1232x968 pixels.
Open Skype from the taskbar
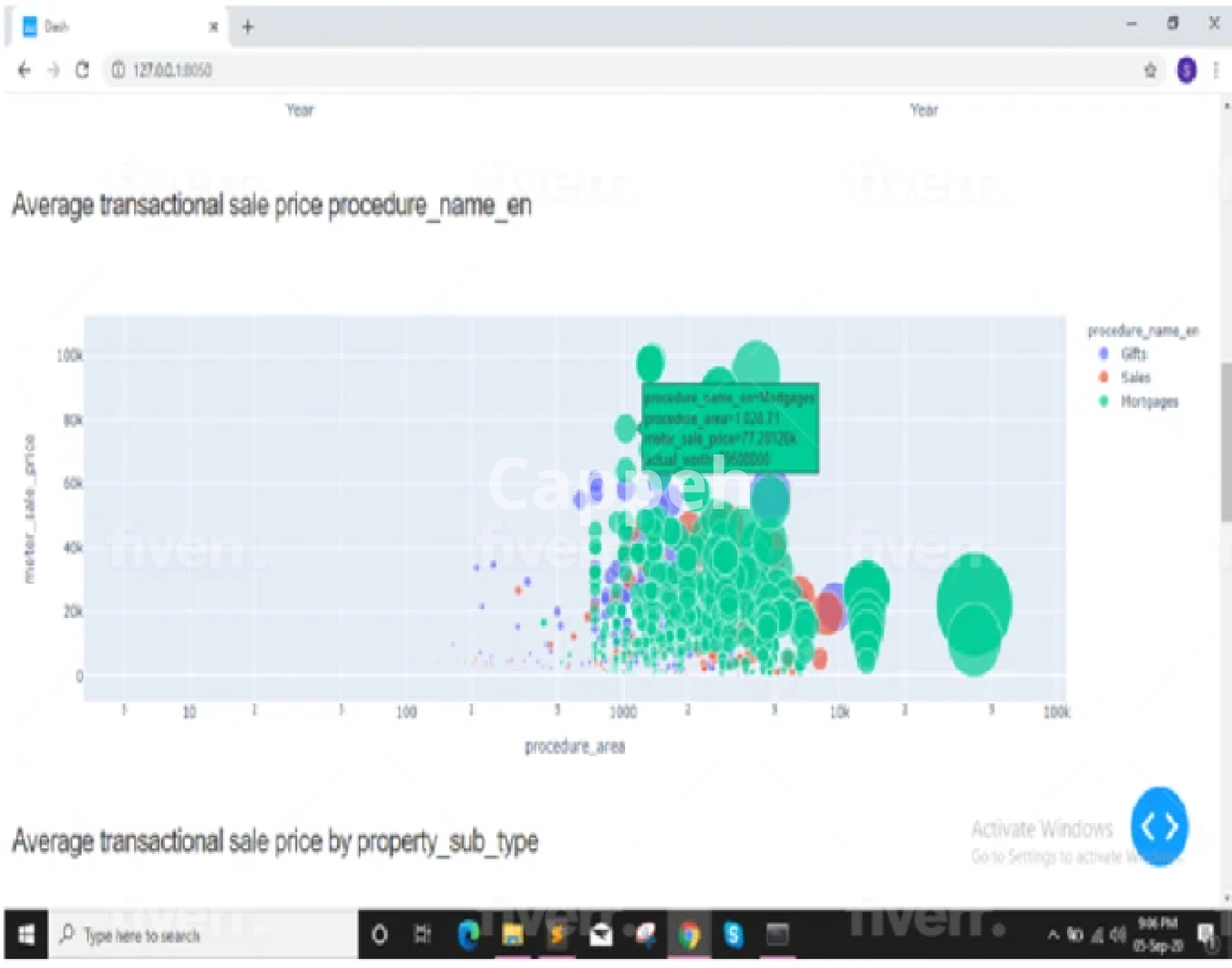click(733, 935)
